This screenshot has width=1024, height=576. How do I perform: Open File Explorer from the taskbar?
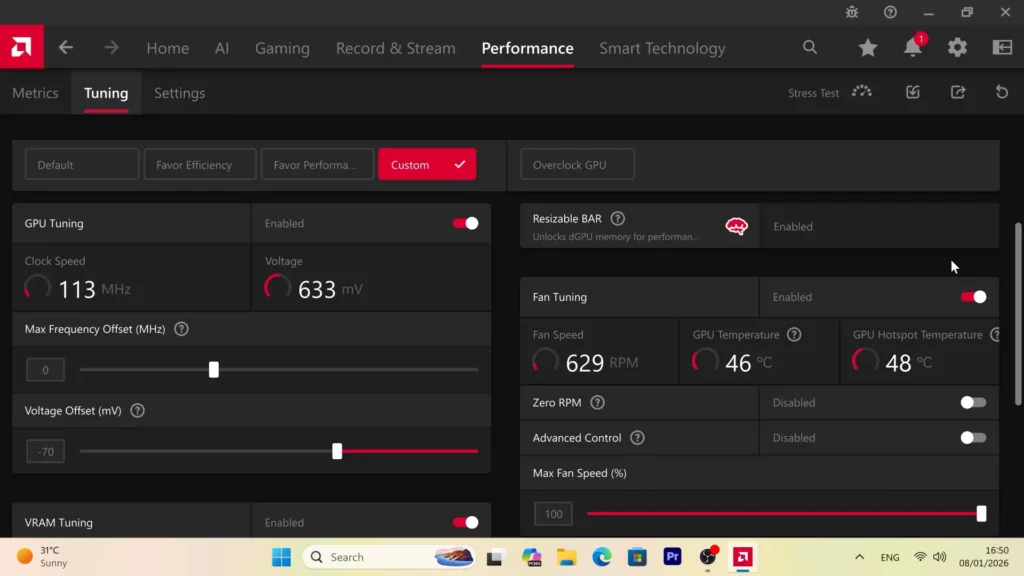pos(566,557)
